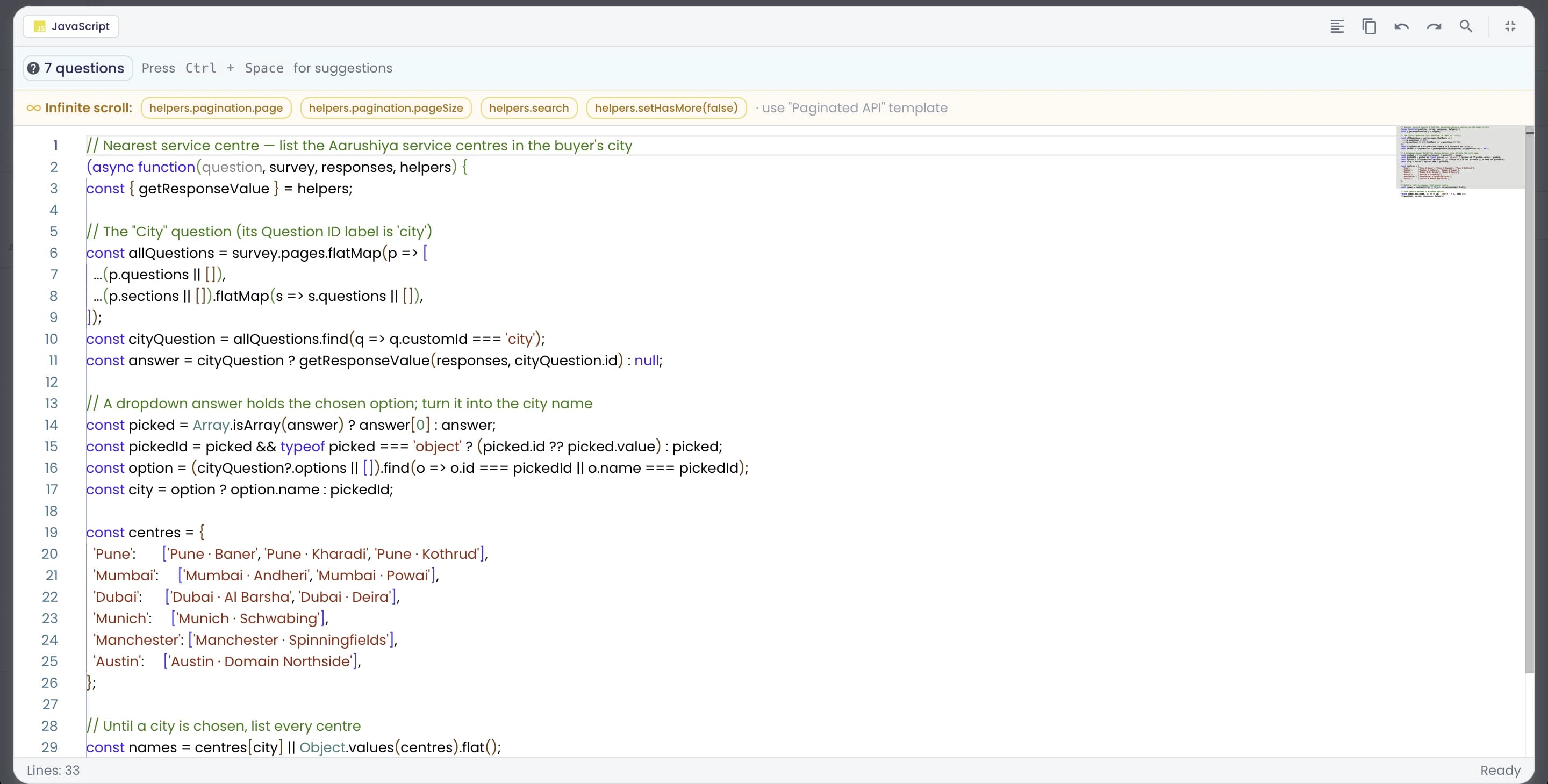Image resolution: width=1548 pixels, height=784 pixels.
Task: Click the redo arrow icon
Action: [1434, 26]
